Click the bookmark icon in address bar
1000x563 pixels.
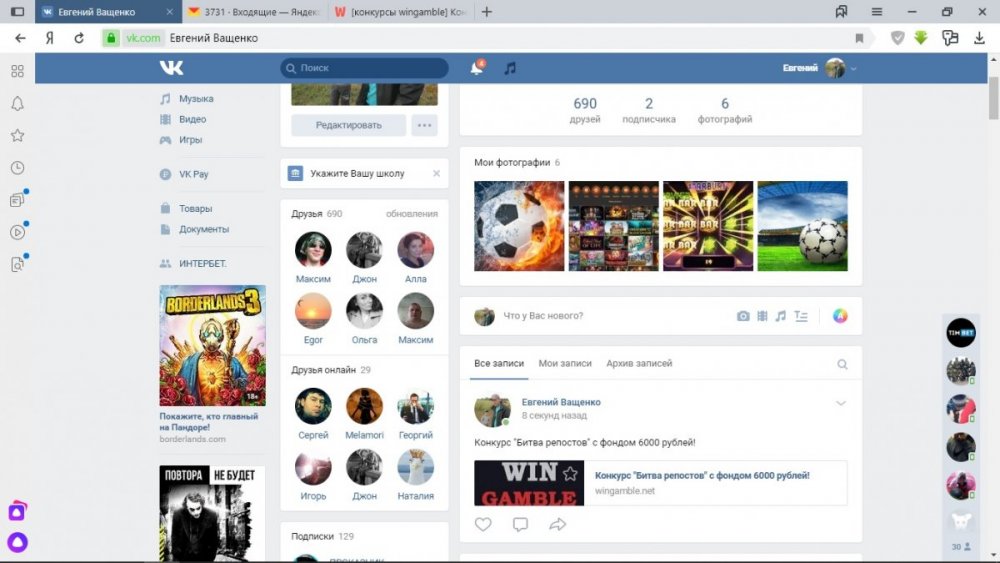(x=859, y=38)
